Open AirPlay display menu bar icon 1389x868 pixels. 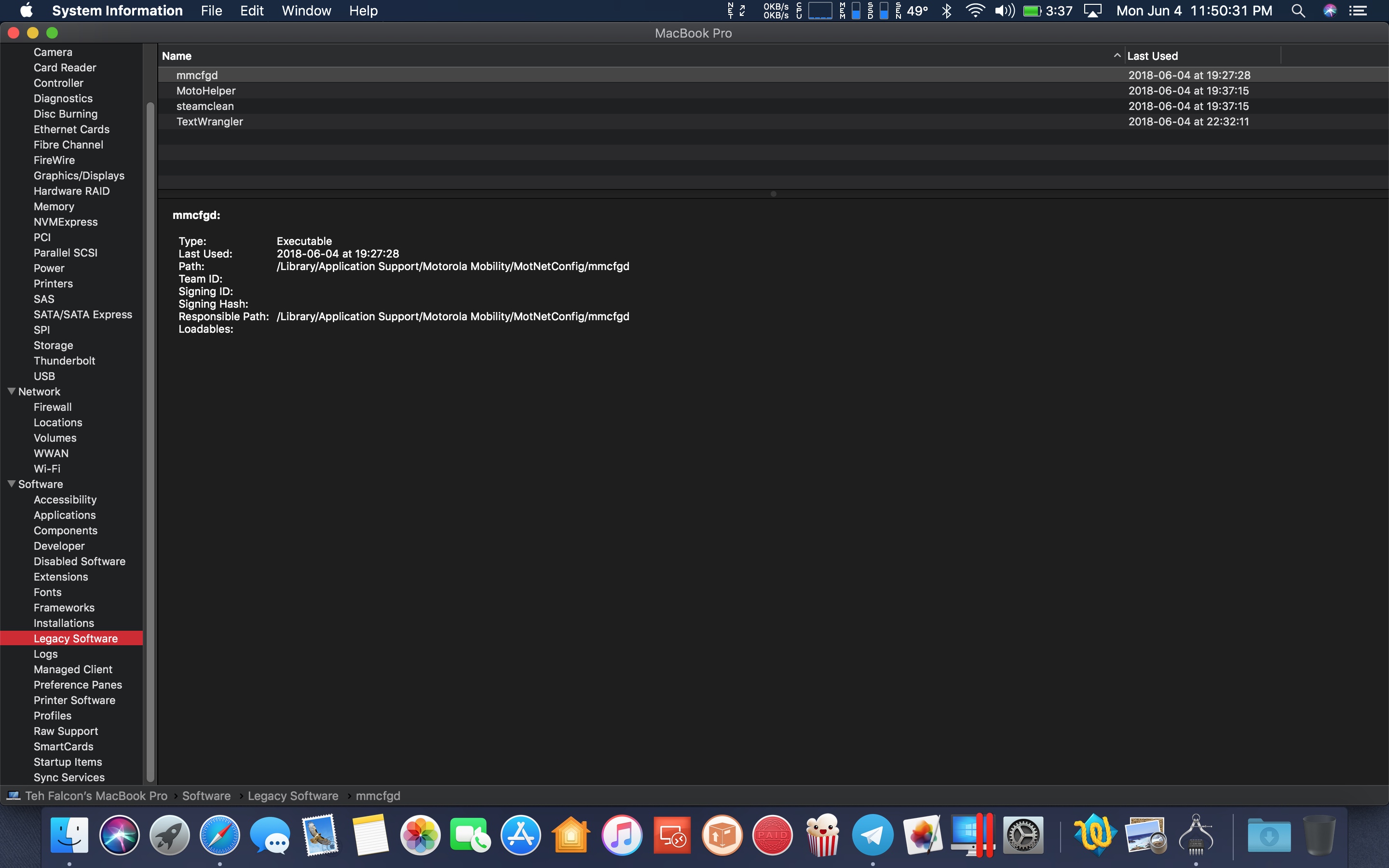click(x=1092, y=11)
